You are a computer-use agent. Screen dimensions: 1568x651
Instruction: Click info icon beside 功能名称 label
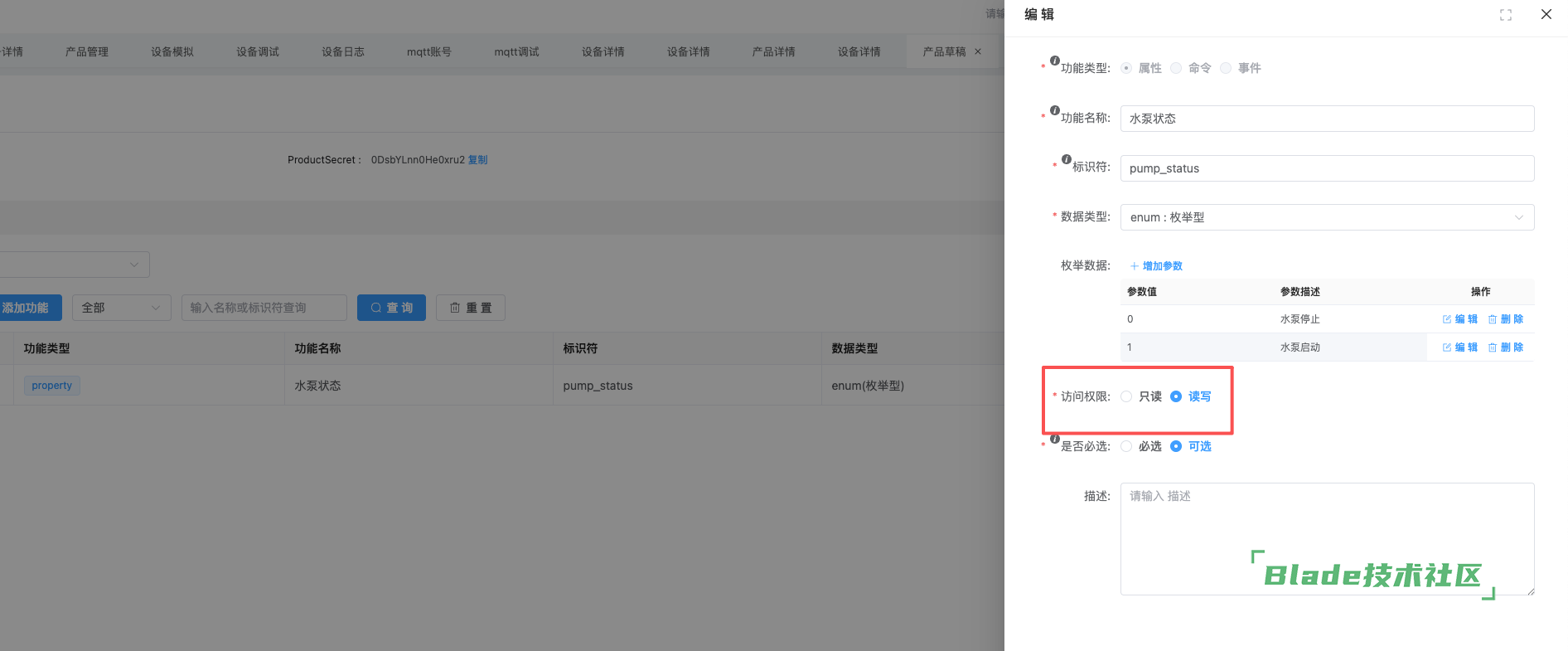point(1054,110)
